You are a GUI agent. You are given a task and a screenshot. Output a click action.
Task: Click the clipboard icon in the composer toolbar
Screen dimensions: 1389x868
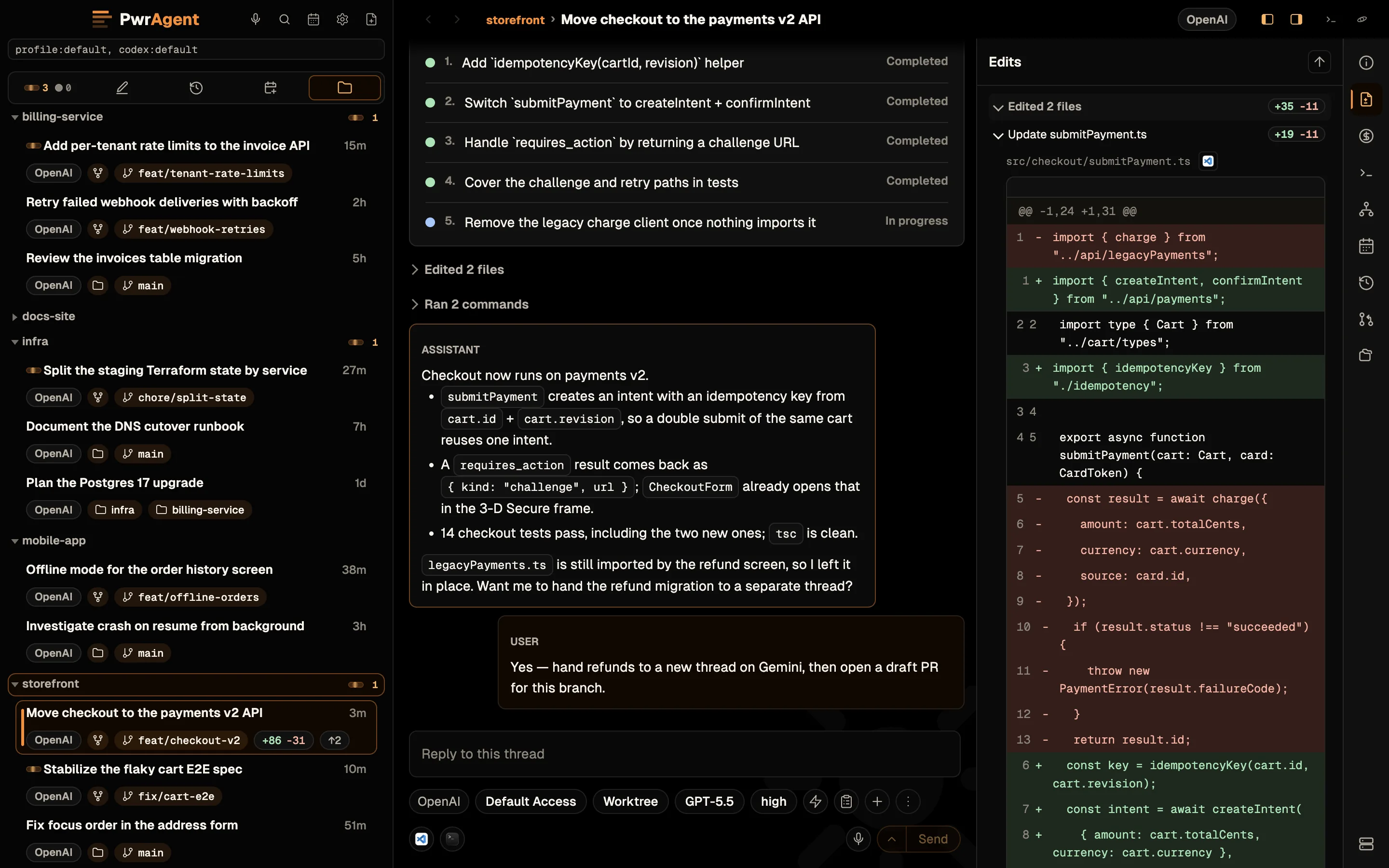(x=846, y=801)
